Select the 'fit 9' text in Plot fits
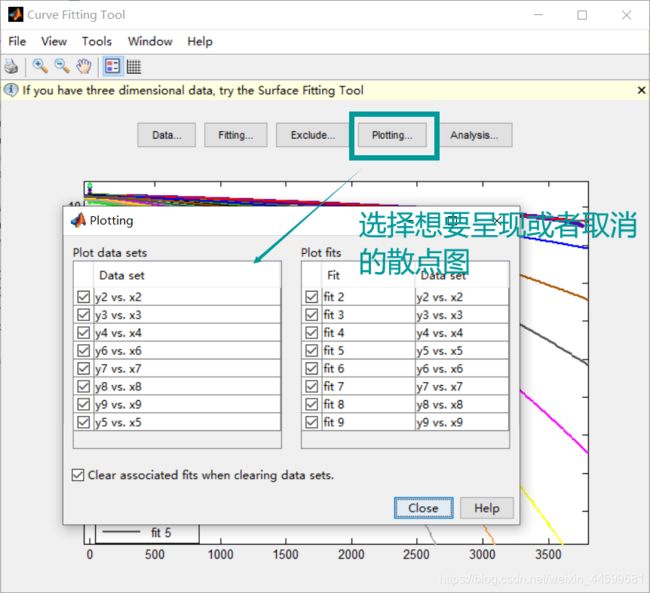The image size is (650, 593). [334, 422]
